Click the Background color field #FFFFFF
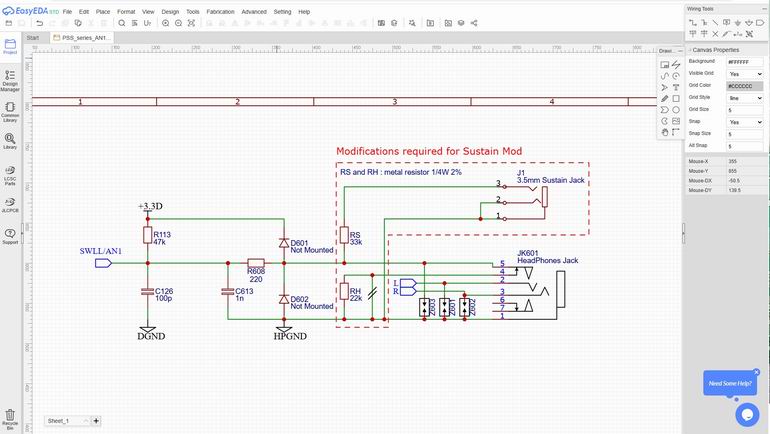The image size is (770, 434). point(745,62)
